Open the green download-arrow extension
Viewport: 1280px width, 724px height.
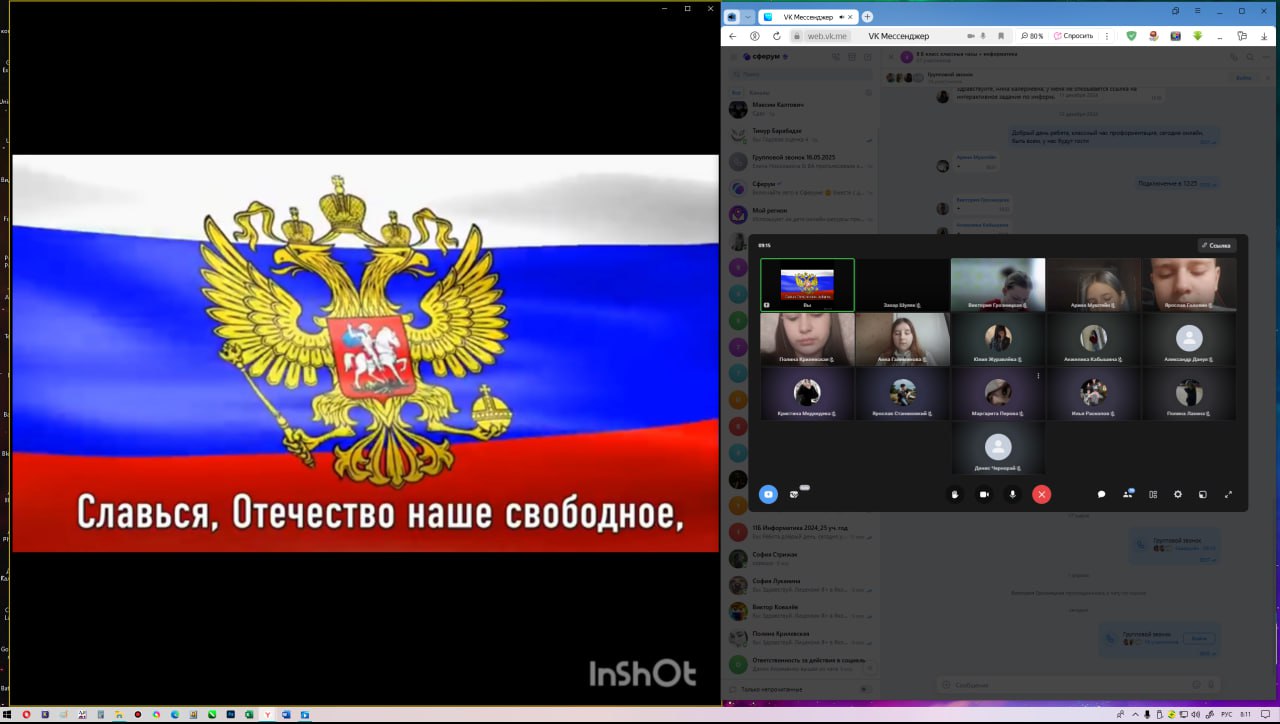click(x=1197, y=36)
